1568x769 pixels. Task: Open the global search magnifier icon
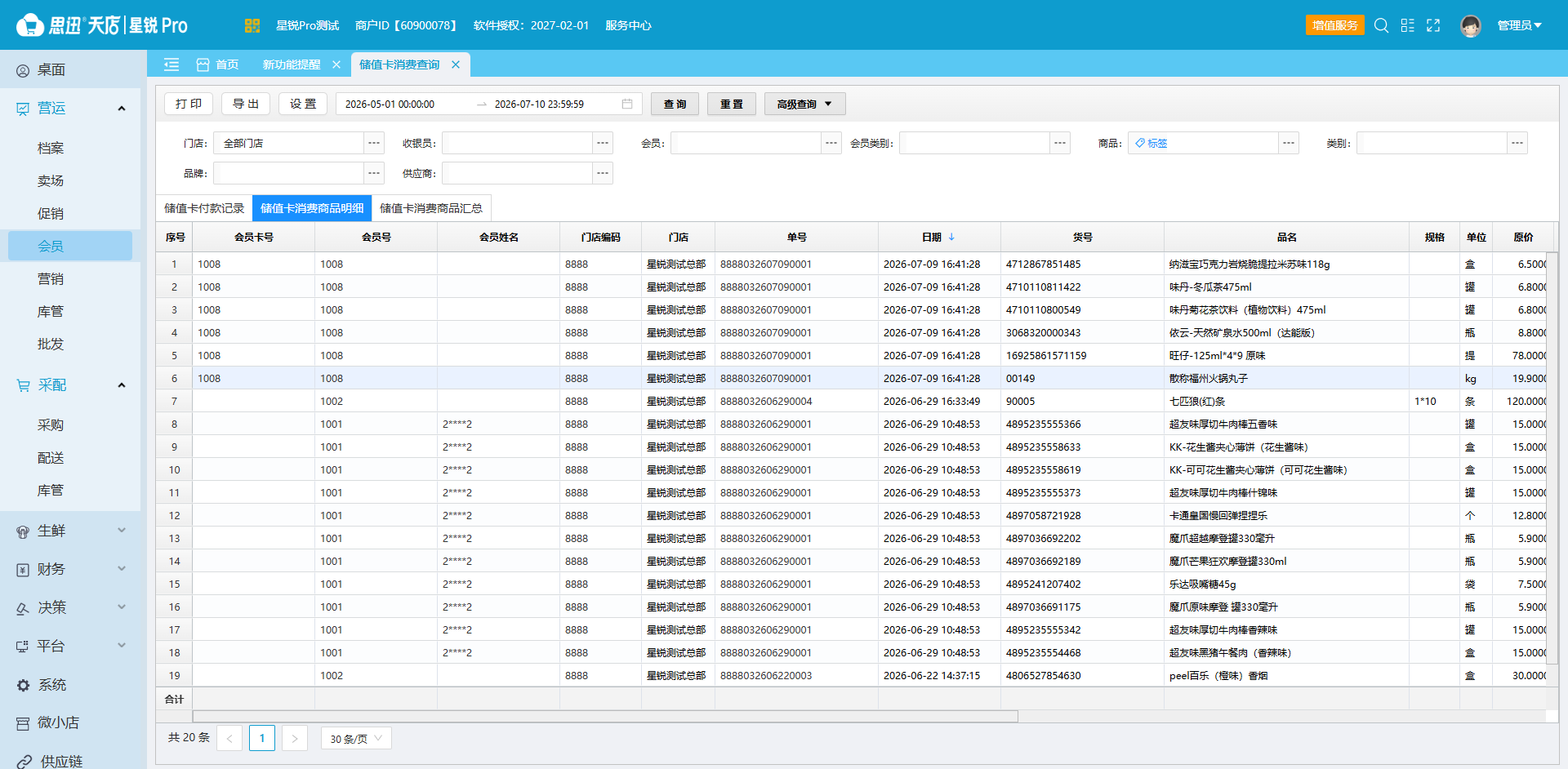1381,25
